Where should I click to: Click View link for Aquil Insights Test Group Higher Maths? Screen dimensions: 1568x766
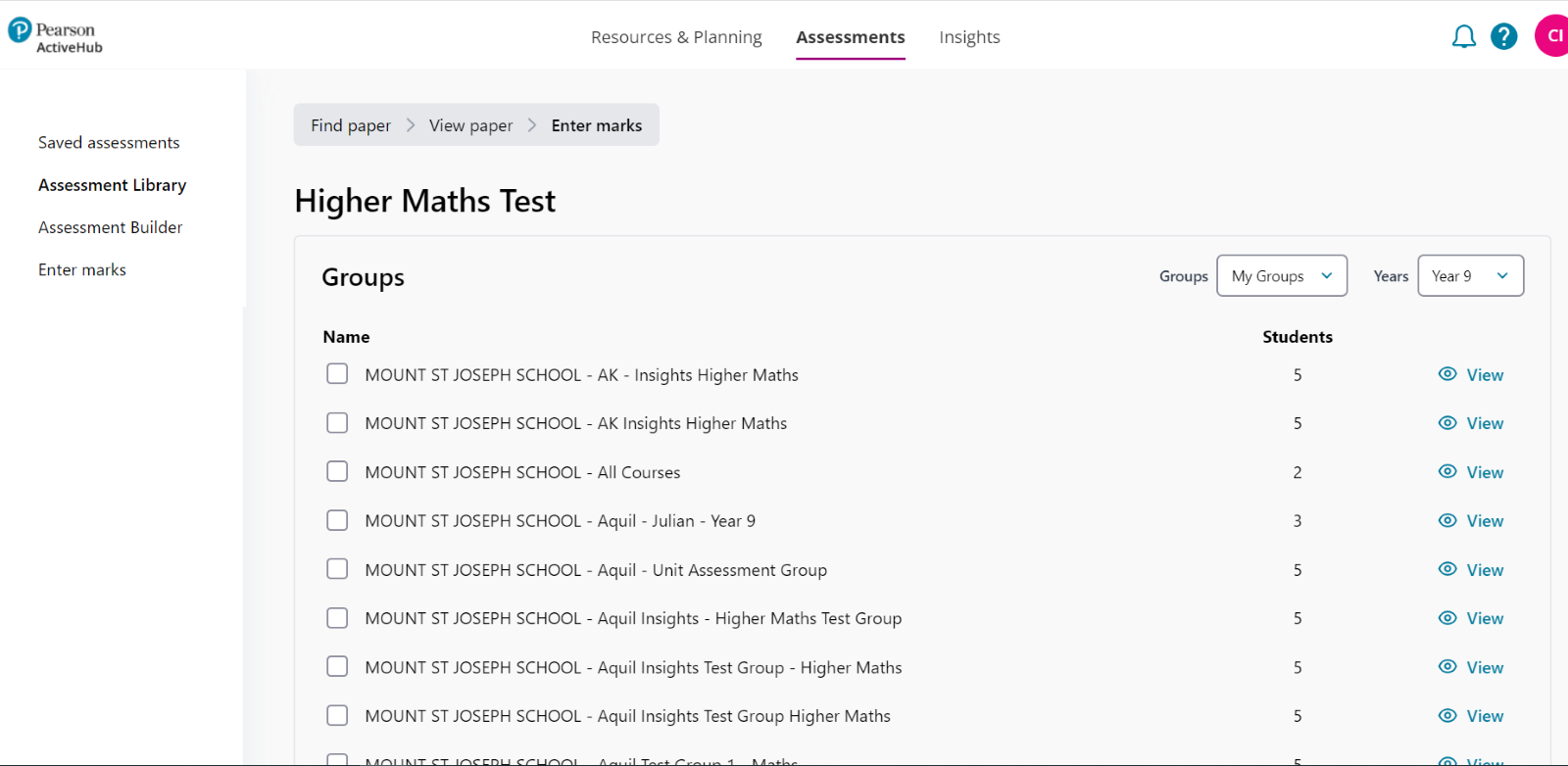(x=1485, y=716)
